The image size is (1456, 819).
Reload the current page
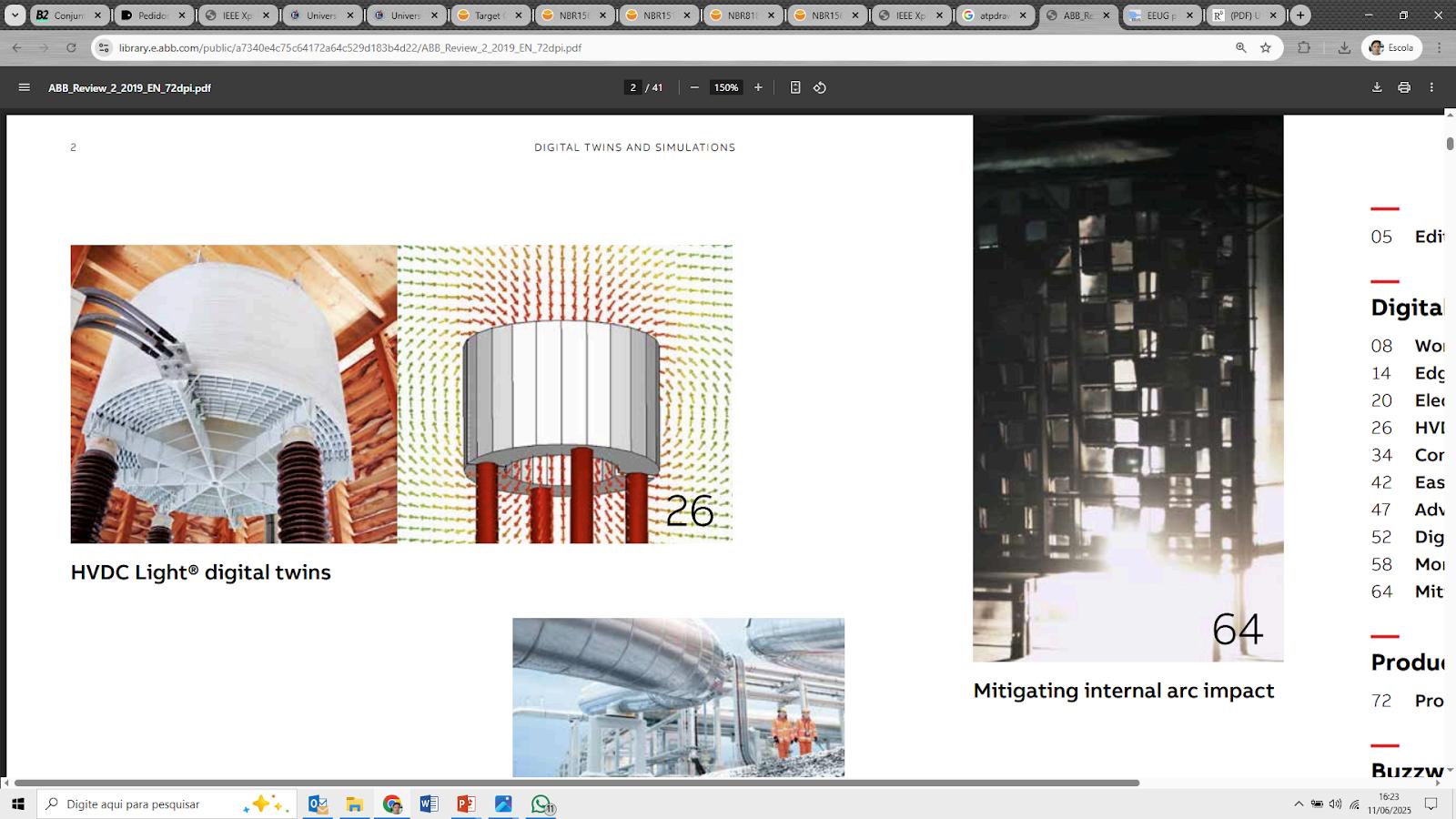[71, 47]
